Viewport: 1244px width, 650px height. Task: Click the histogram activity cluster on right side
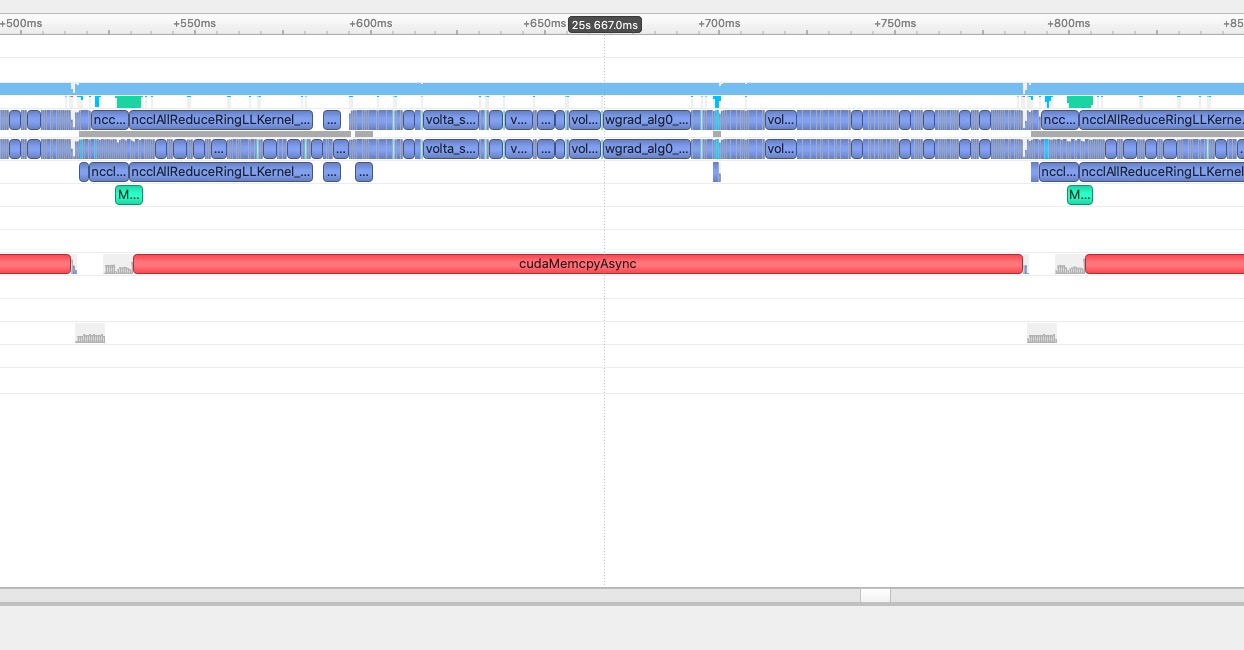pos(1042,332)
